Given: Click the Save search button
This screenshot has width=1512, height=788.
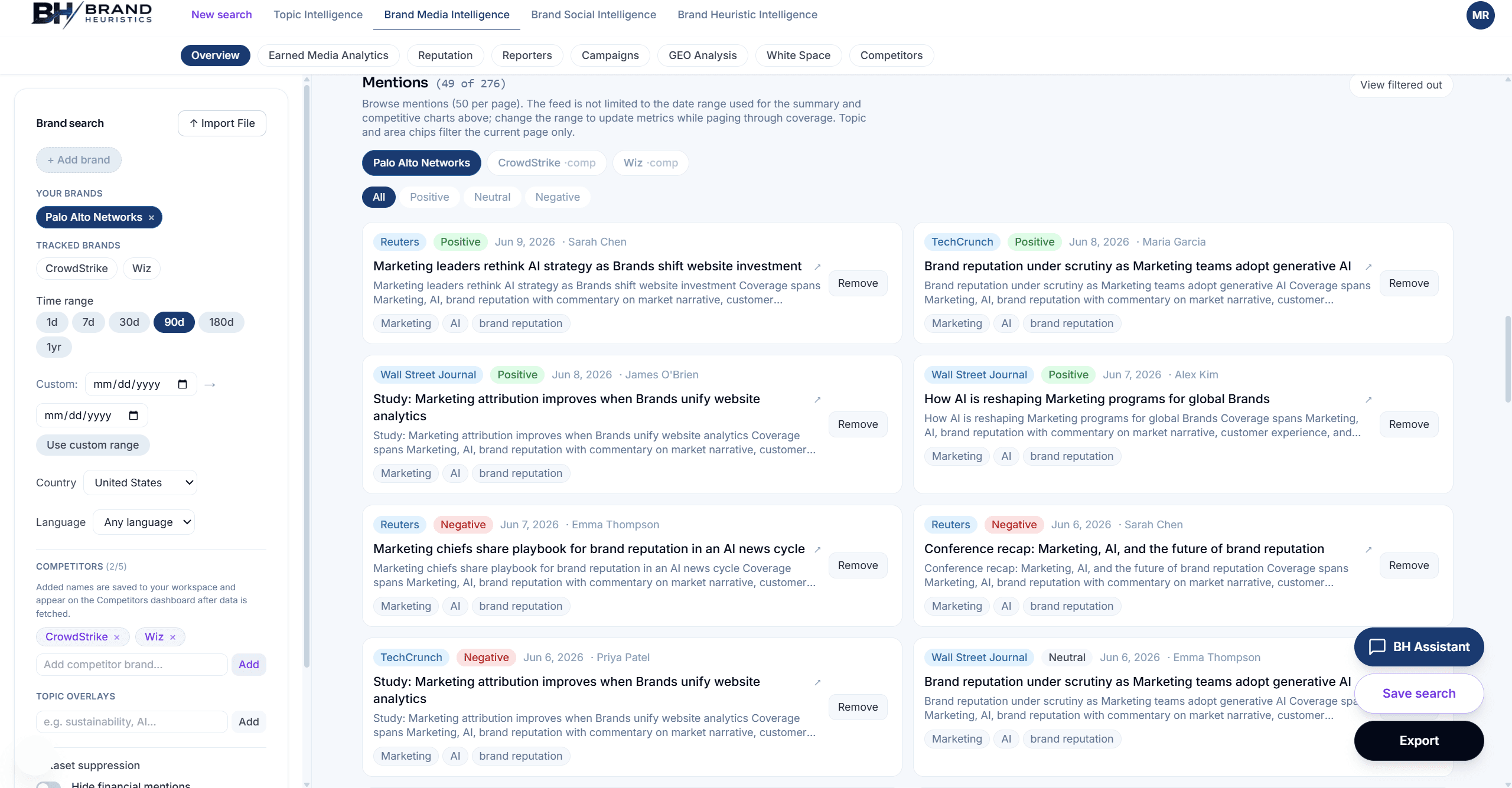Looking at the screenshot, I should (1419, 694).
